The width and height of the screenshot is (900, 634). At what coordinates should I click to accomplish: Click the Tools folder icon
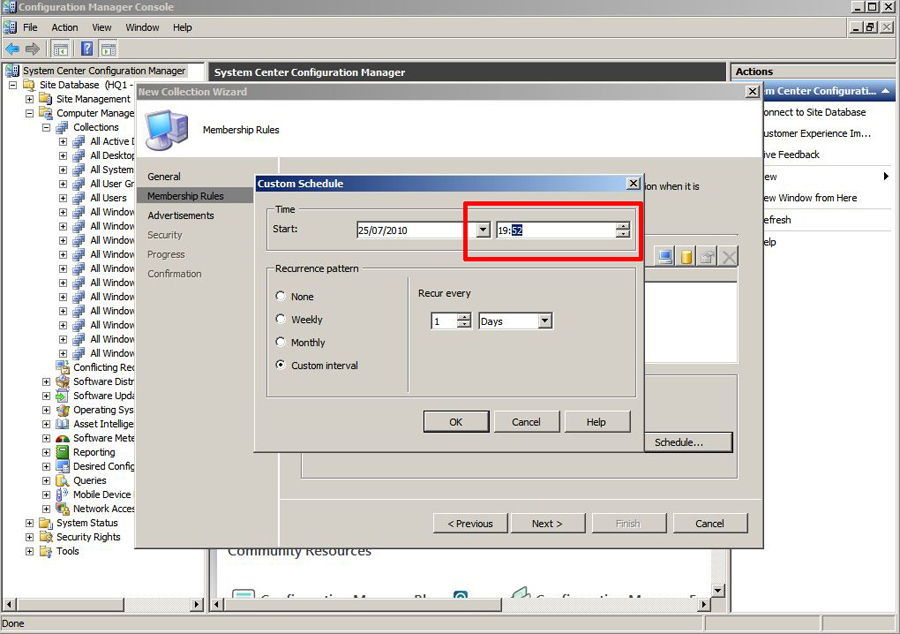(46, 551)
